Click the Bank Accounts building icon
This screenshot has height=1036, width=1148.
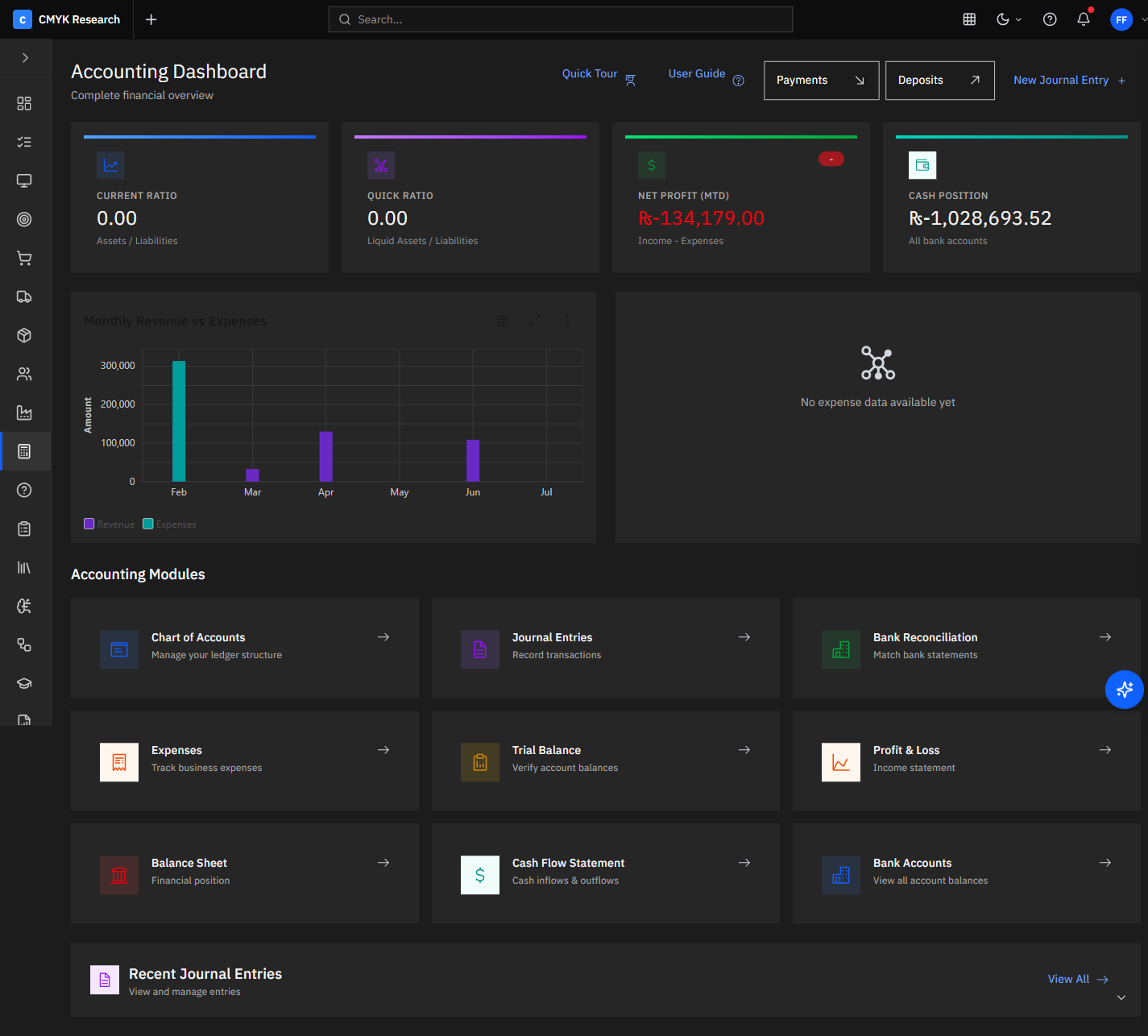[841, 875]
